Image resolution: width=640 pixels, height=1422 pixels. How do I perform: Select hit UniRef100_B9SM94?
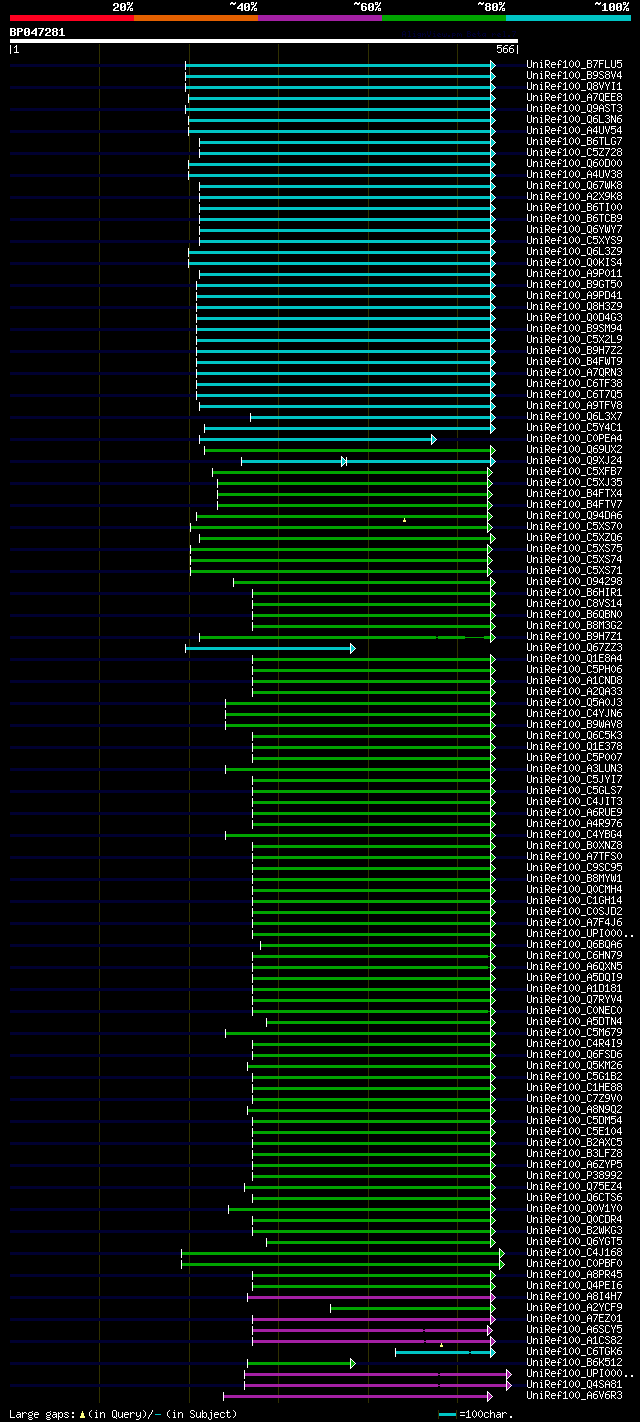coord(574,328)
